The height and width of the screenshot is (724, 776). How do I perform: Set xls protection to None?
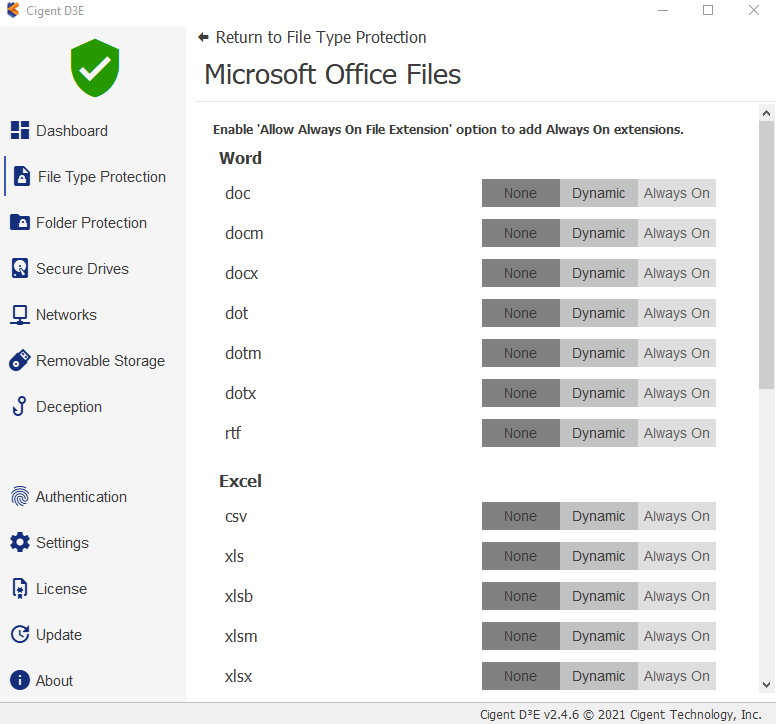tap(521, 556)
